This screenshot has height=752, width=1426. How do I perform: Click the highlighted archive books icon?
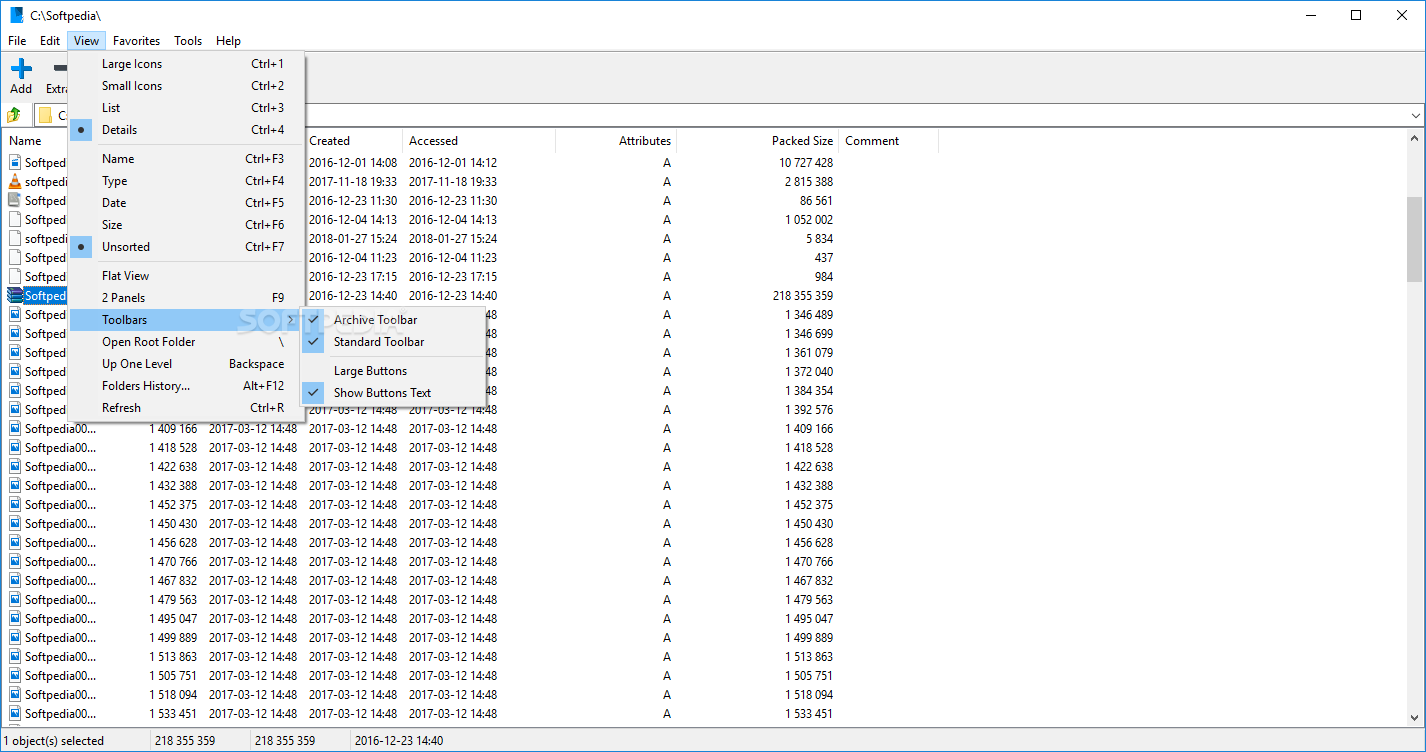click(15, 296)
